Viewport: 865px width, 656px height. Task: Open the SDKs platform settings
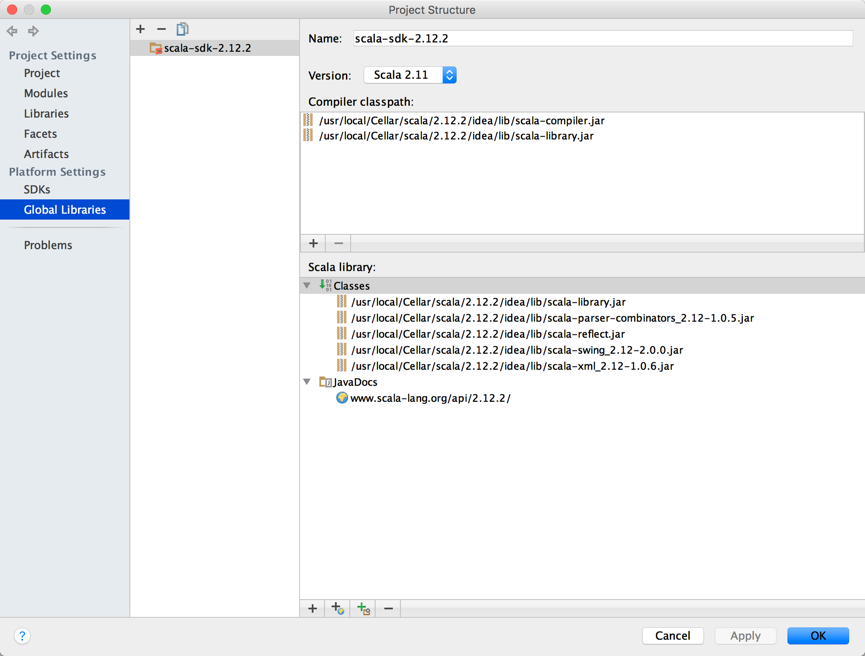pos(37,190)
